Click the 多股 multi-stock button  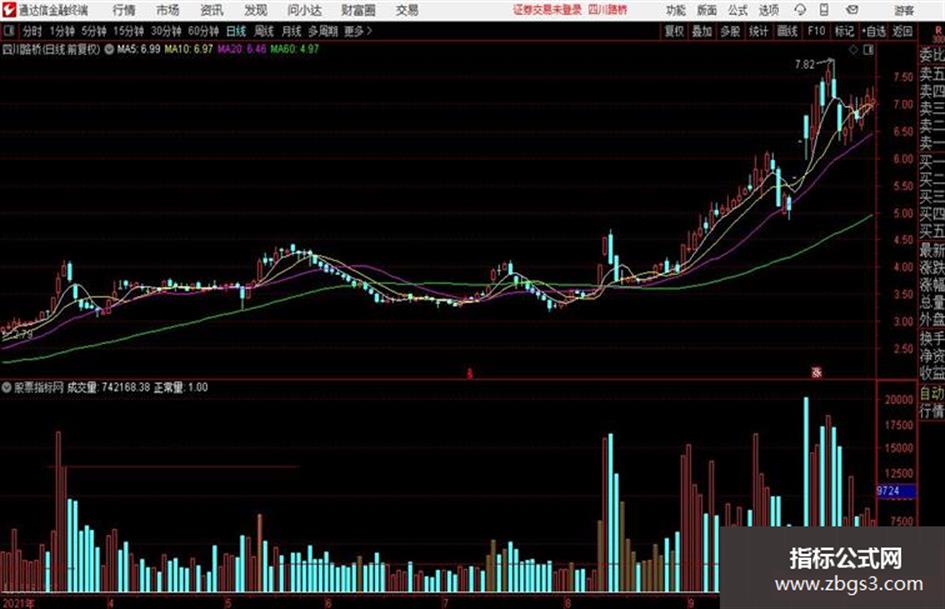(730, 31)
